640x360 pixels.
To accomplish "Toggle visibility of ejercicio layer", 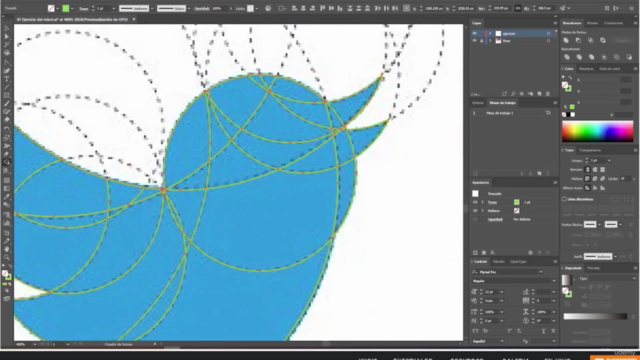I will [x=474, y=33].
